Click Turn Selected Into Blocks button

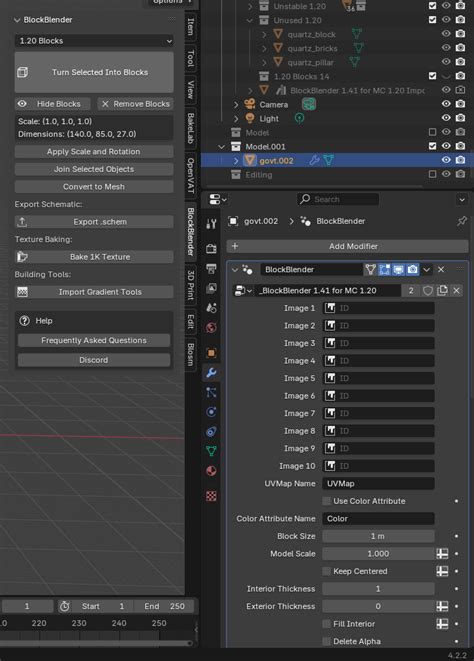pos(94,72)
